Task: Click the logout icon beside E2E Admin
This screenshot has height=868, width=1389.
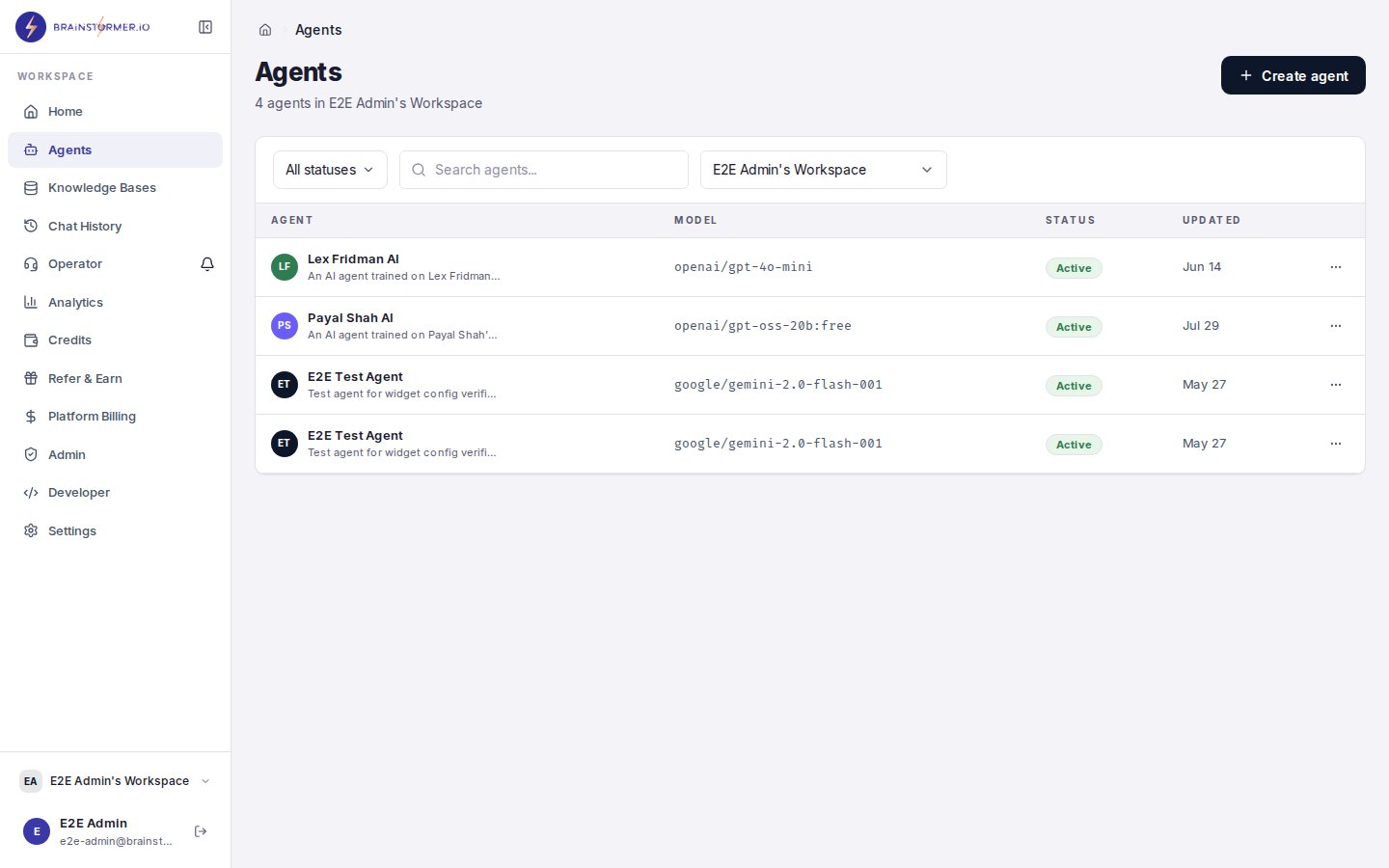Action: [x=201, y=831]
